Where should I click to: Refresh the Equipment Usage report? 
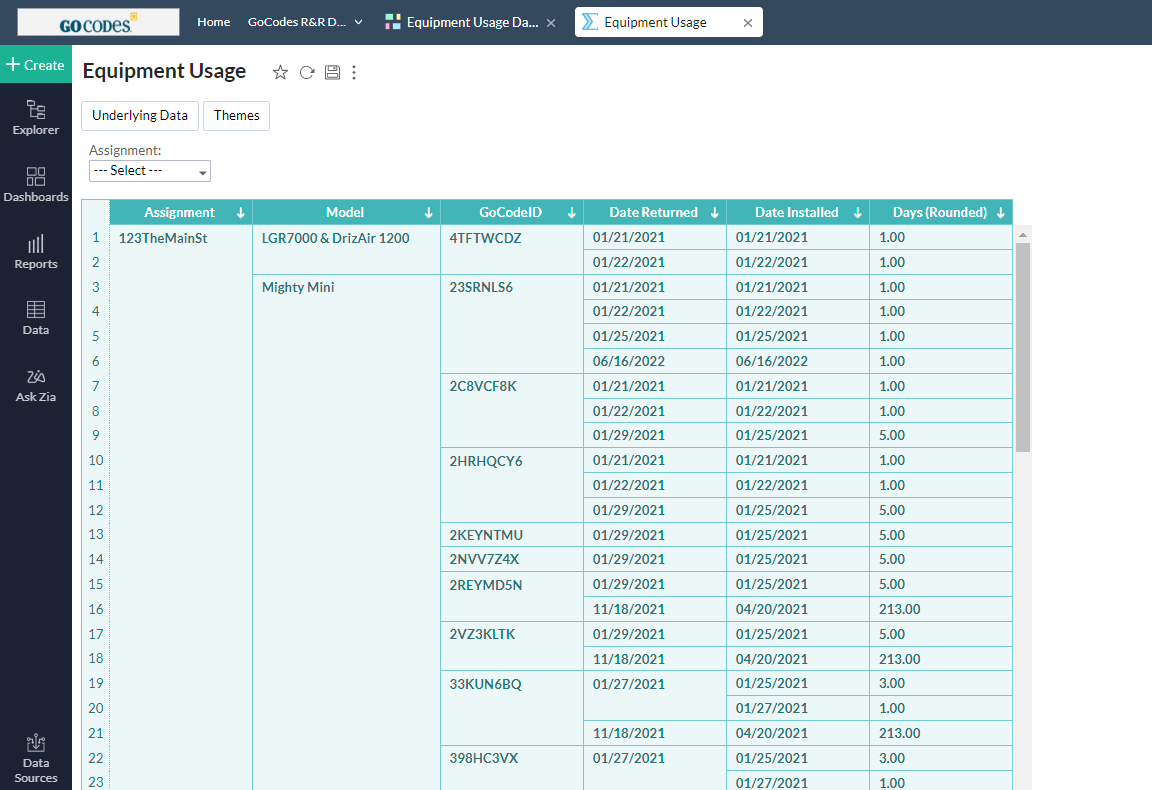307,72
